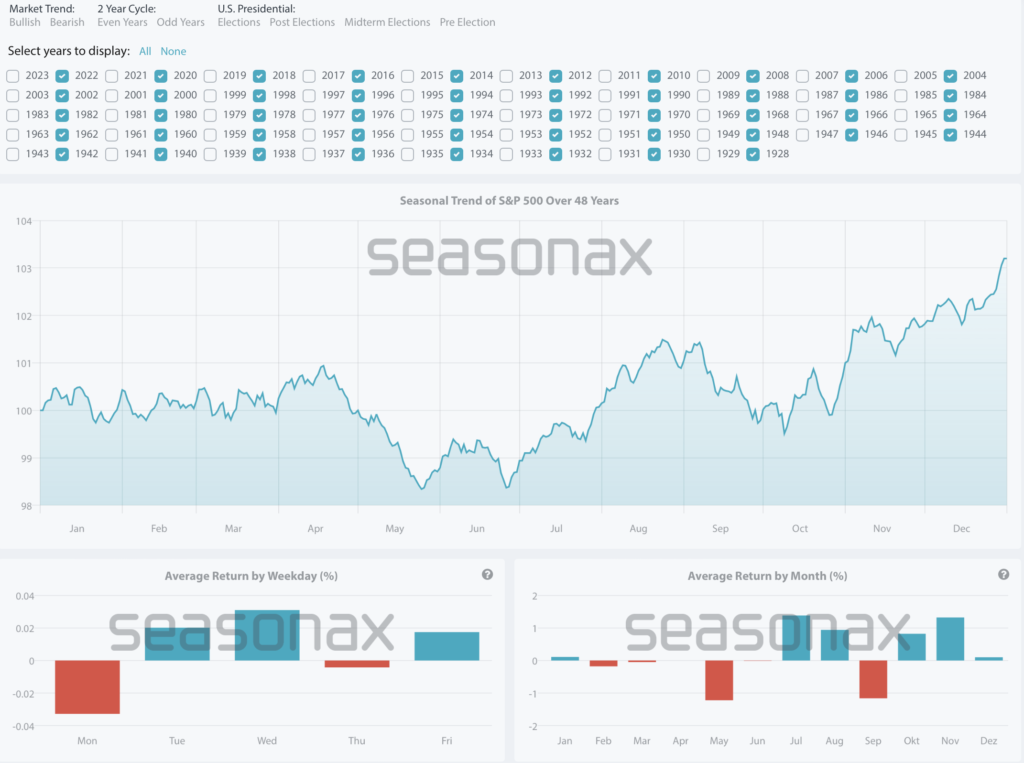Image resolution: width=1024 pixels, height=763 pixels.
Task: Choose the Midterm Elections filter
Action: pyautogui.click(x=387, y=22)
